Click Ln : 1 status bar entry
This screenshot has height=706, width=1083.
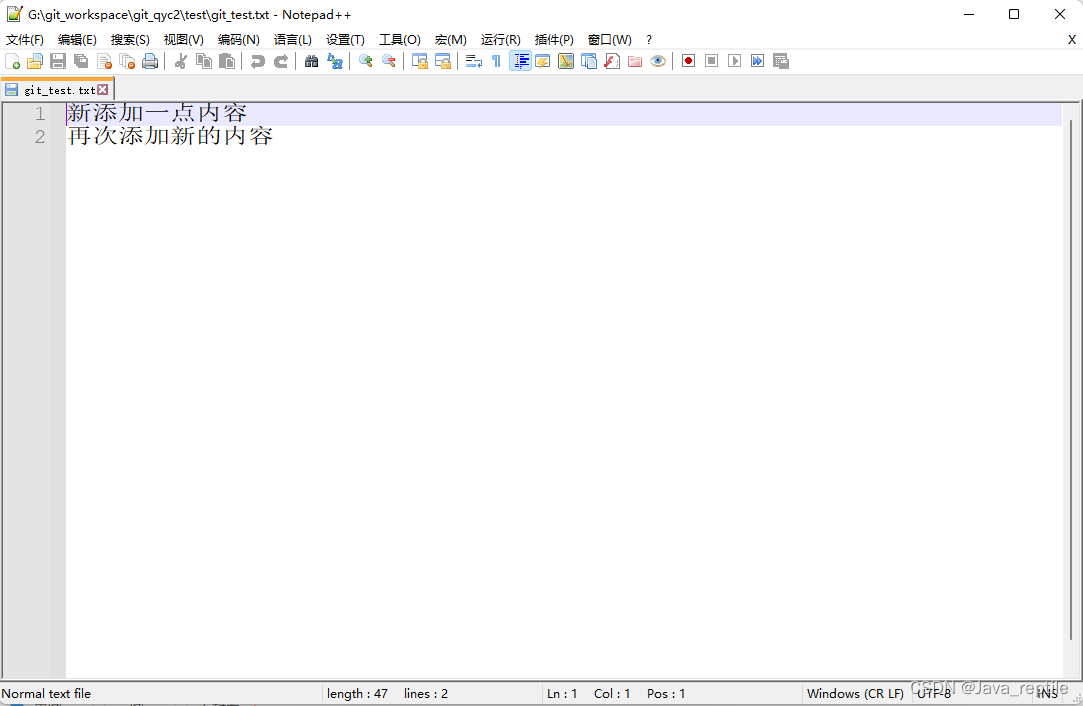[x=562, y=694]
